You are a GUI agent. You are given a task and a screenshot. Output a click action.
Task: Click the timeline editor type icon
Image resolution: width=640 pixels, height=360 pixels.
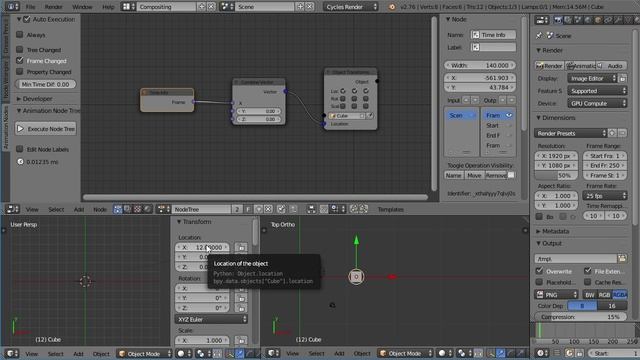[542, 353]
